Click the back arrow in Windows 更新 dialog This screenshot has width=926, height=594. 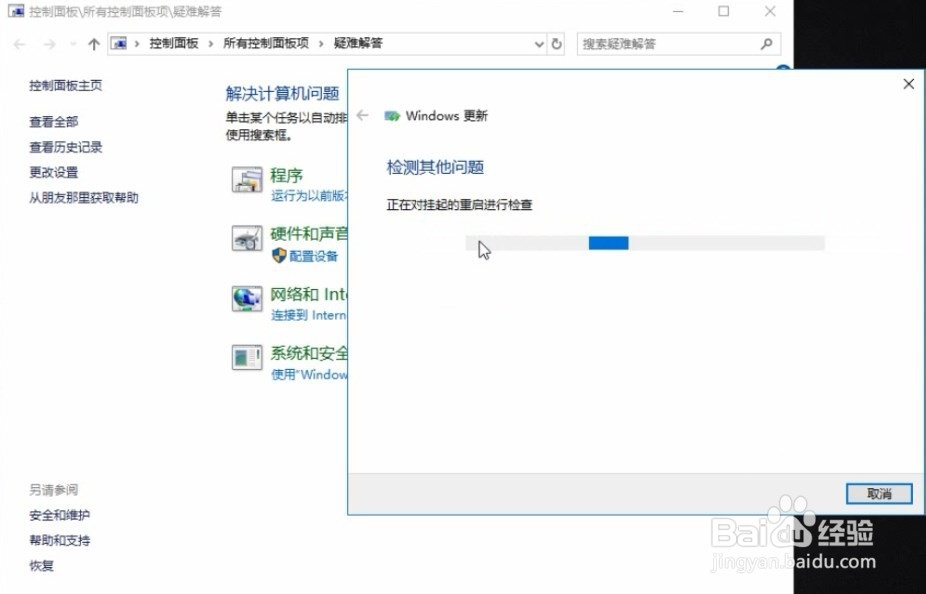coord(363,116)
